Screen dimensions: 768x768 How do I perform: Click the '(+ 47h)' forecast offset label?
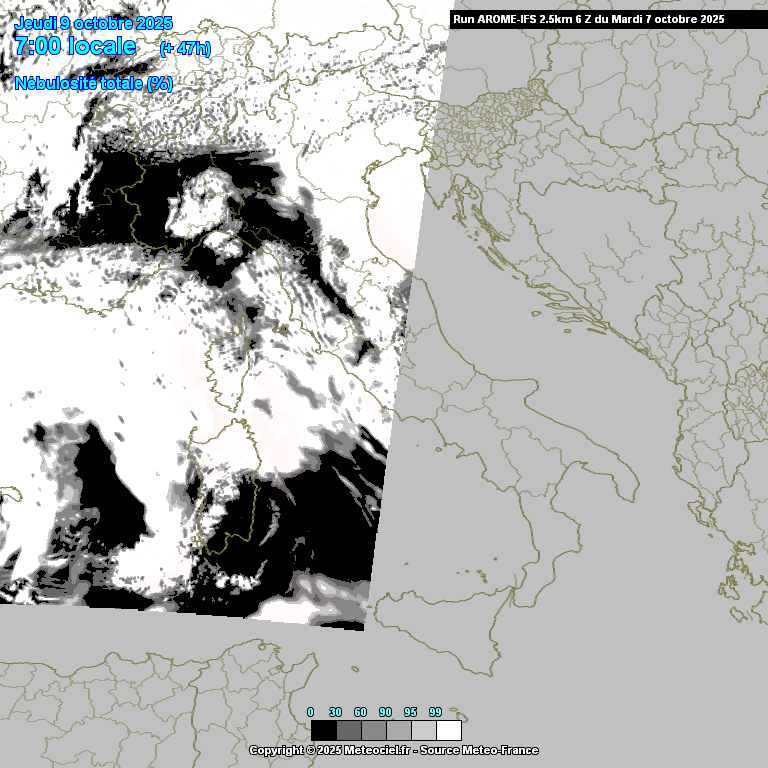185,48
